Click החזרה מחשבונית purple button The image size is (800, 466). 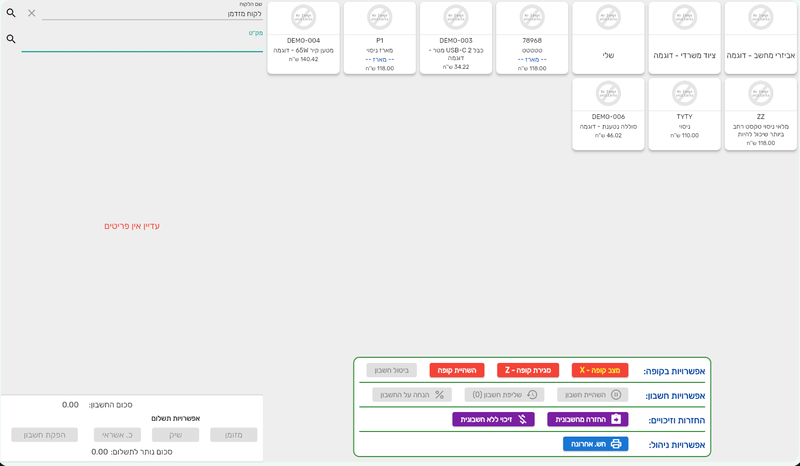588,420
